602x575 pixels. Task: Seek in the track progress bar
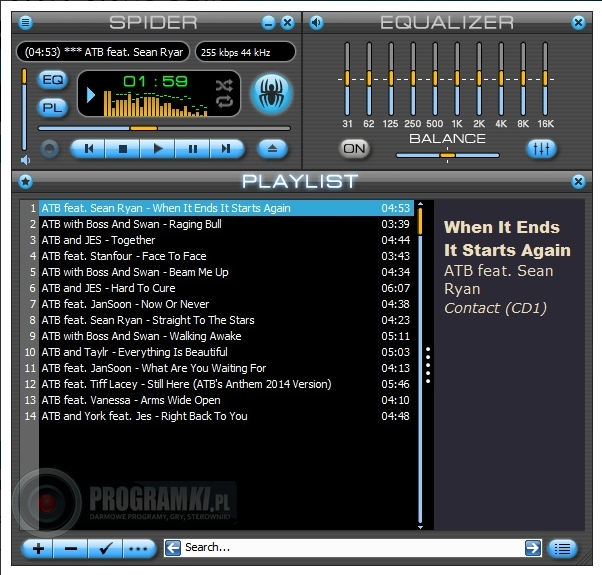[x=164, y=128]
